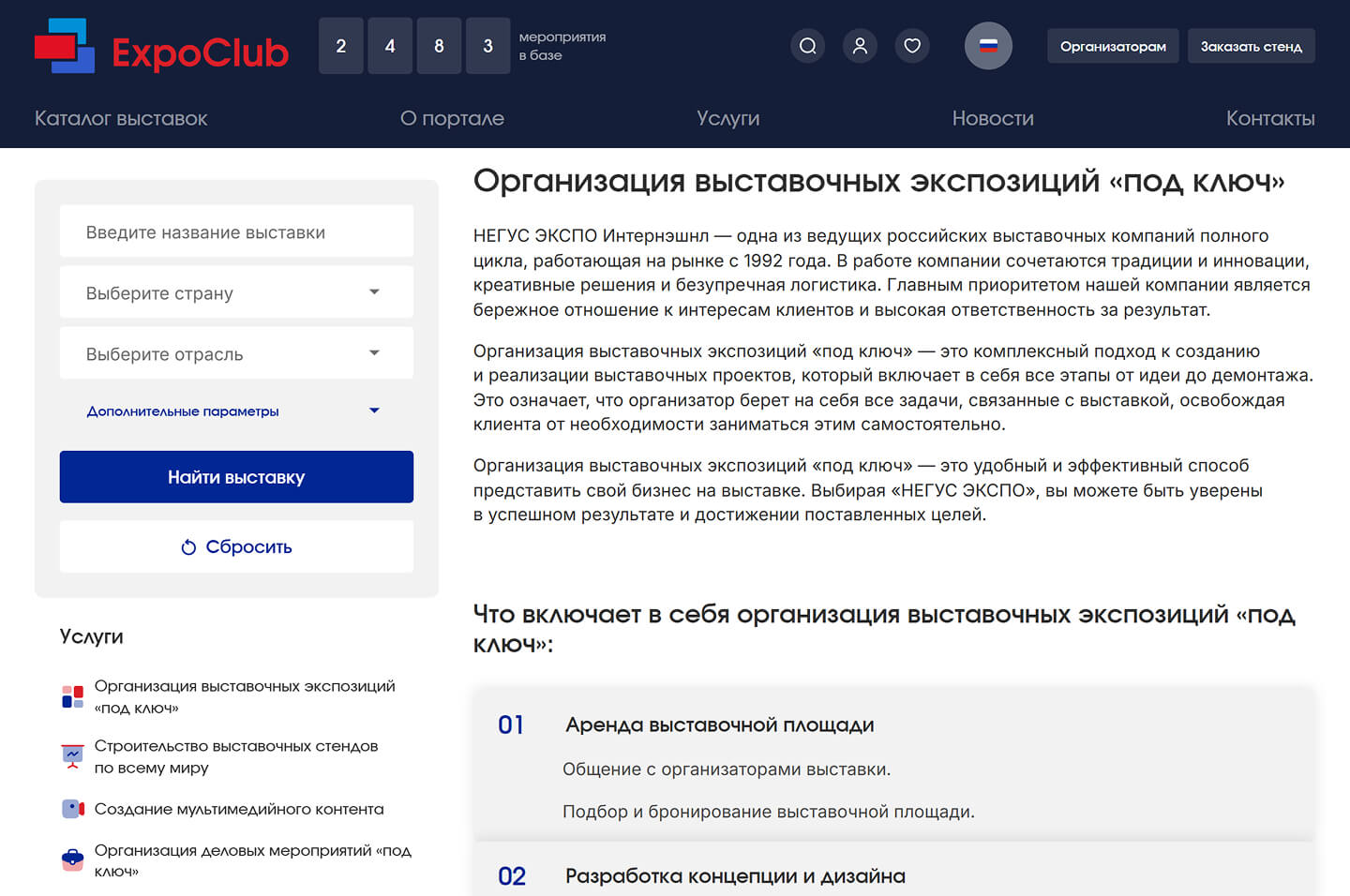Open the Выберите отрасль dropdown
The width and height of the screenshot is (1350, 896).
[x=236, y=353]
